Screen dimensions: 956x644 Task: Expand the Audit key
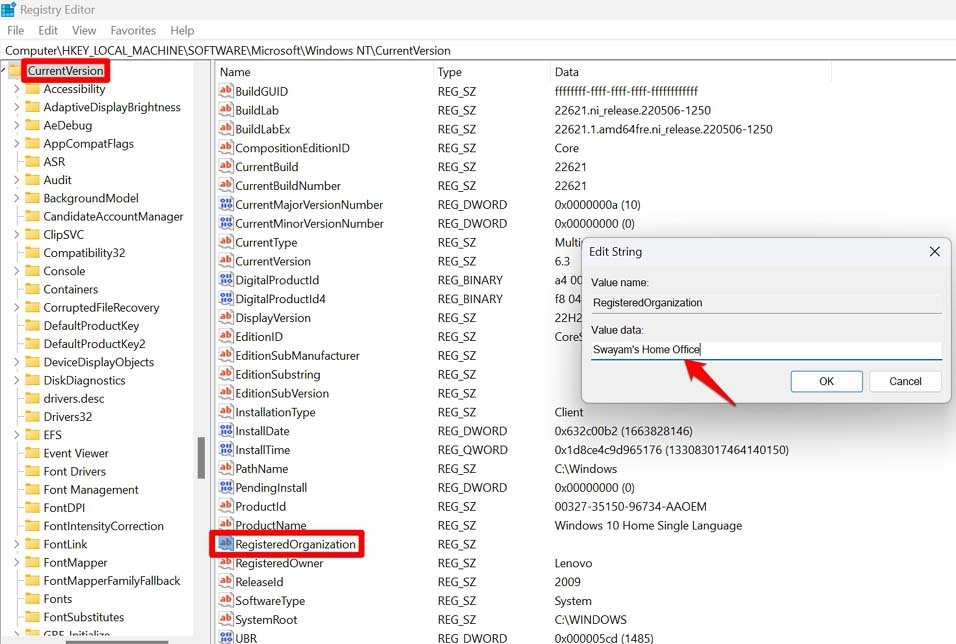tap(16, 180)
